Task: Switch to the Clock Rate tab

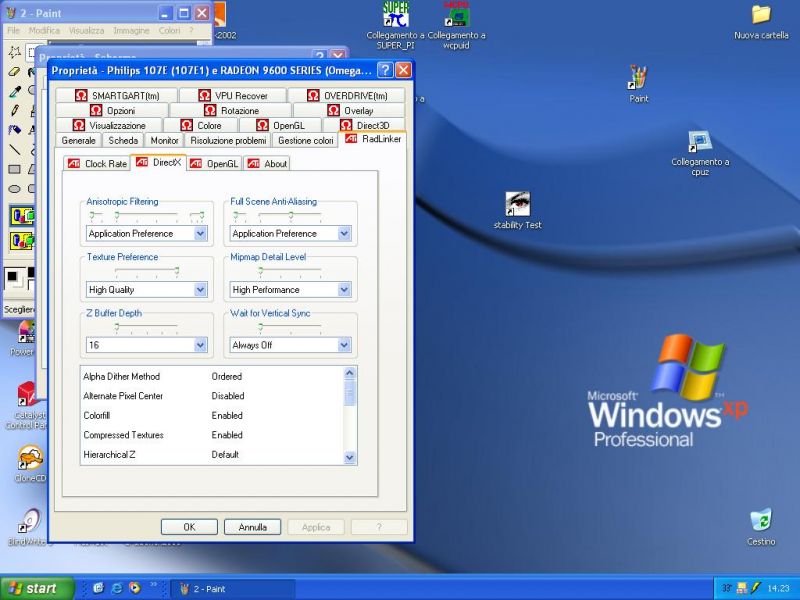Action: pyautogui.click(x=97, y=164)
